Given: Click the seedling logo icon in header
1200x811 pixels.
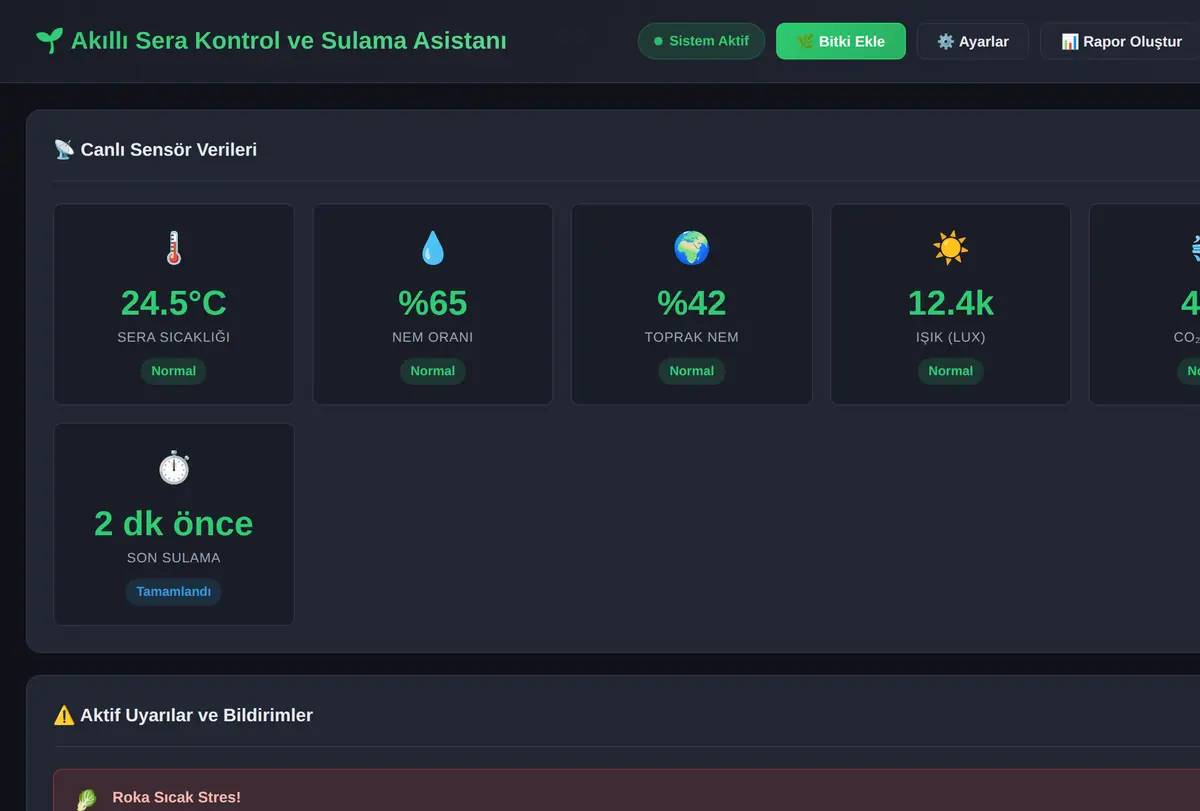Looking at the screenshot, I should [x=48, y=41].
